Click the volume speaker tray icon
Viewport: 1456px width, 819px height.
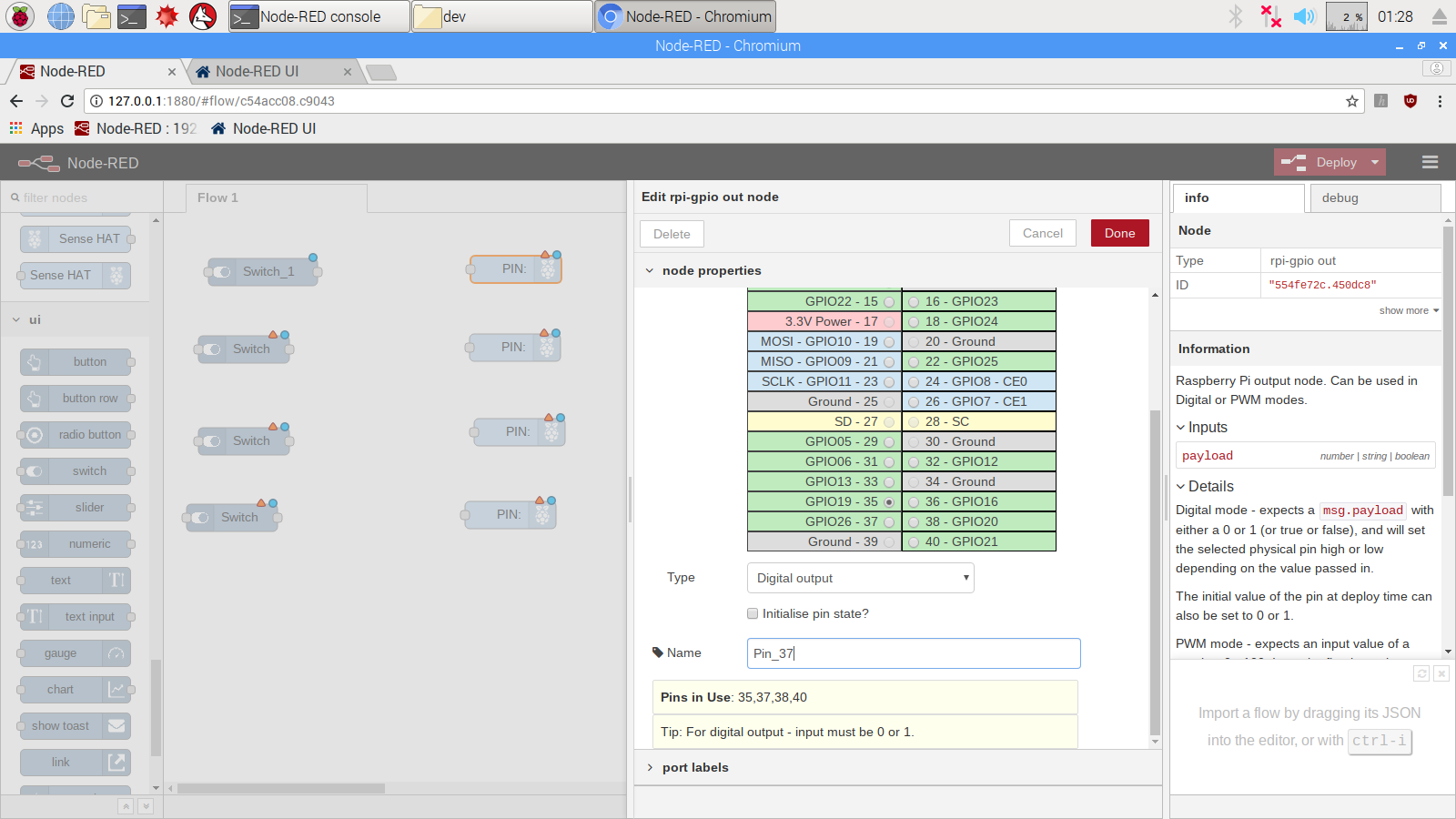(1305, 16)
